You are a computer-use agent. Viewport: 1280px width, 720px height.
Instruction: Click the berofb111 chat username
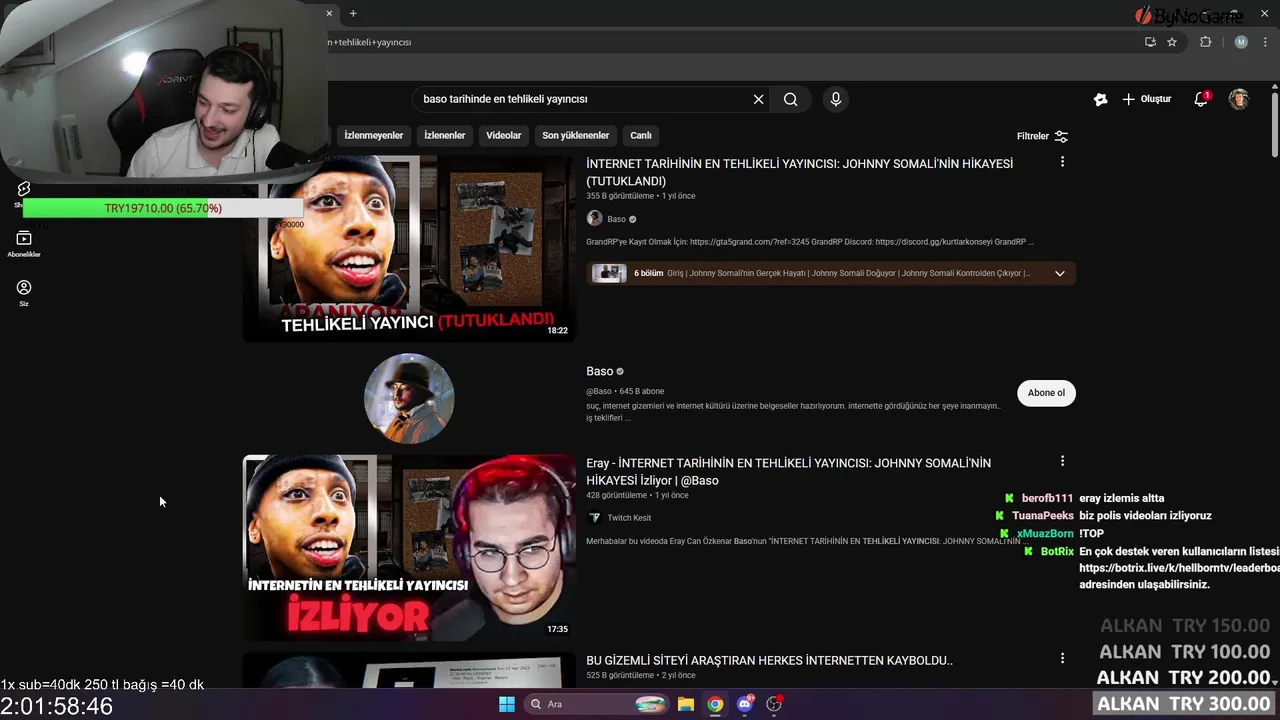[1047, 498]
